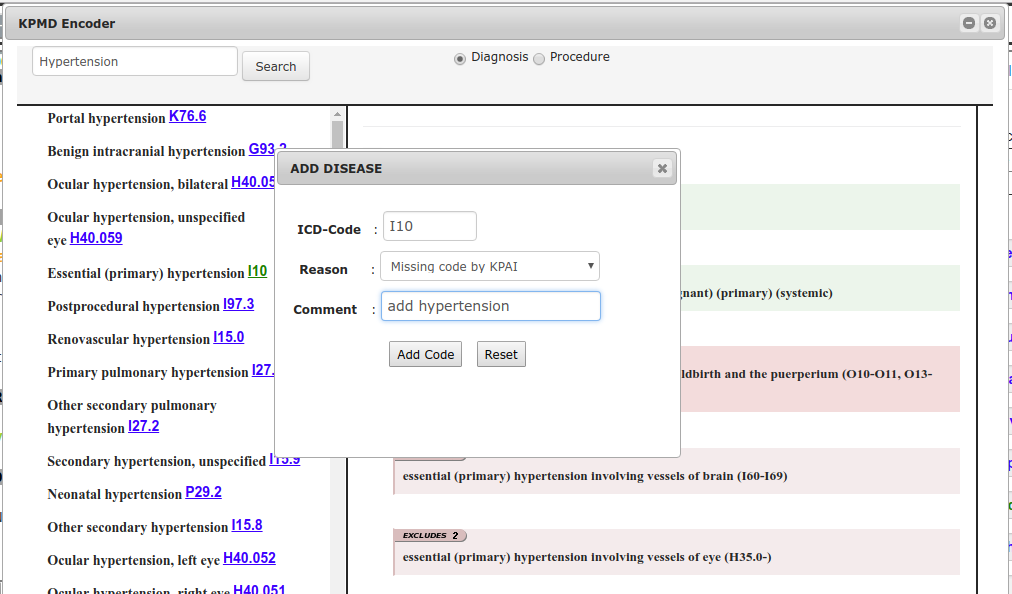
Task: Close the KPMD Encoder window
Action: coord(989,23)
